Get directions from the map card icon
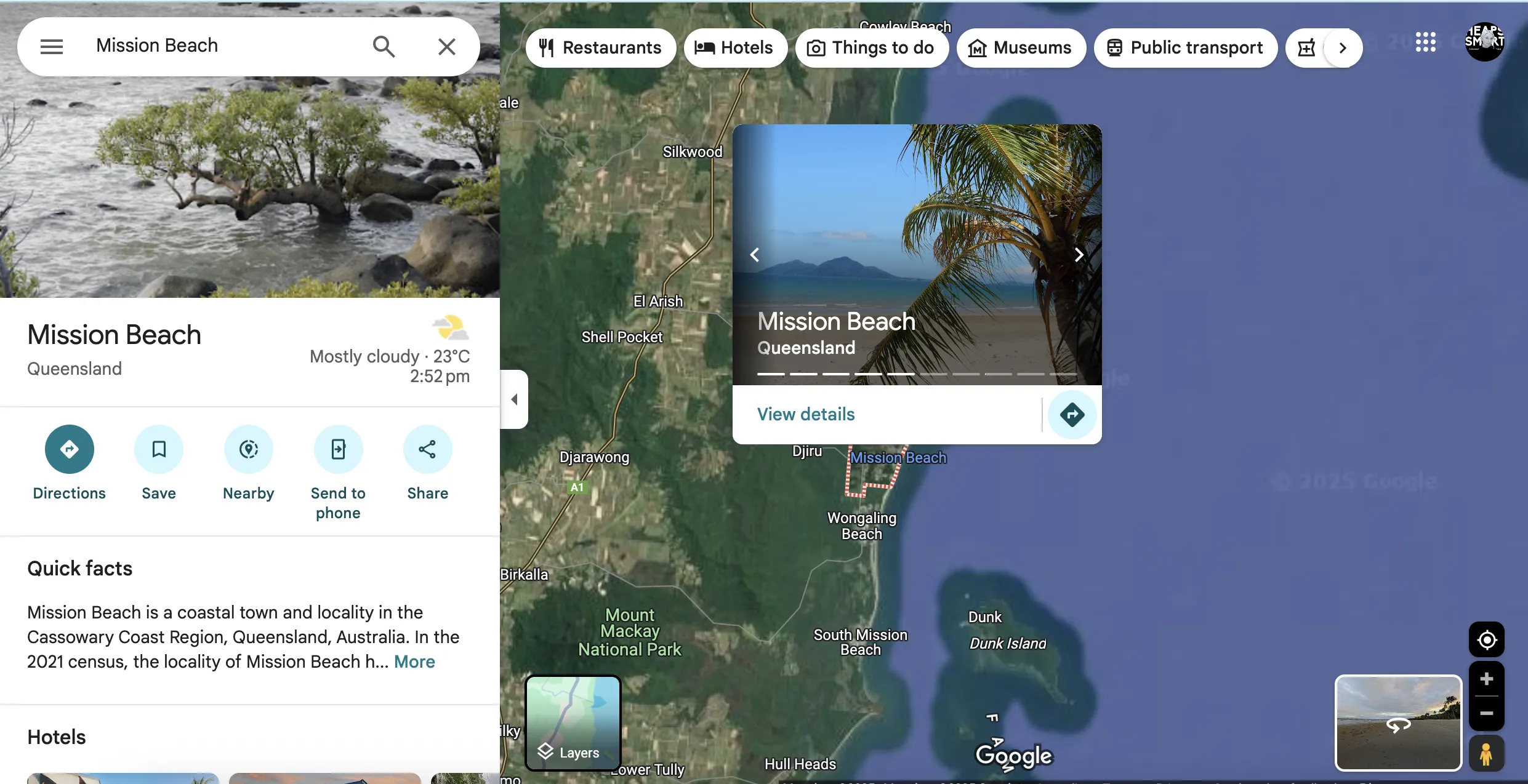This screenshot has height=784, width=1528. [1072, 414]
